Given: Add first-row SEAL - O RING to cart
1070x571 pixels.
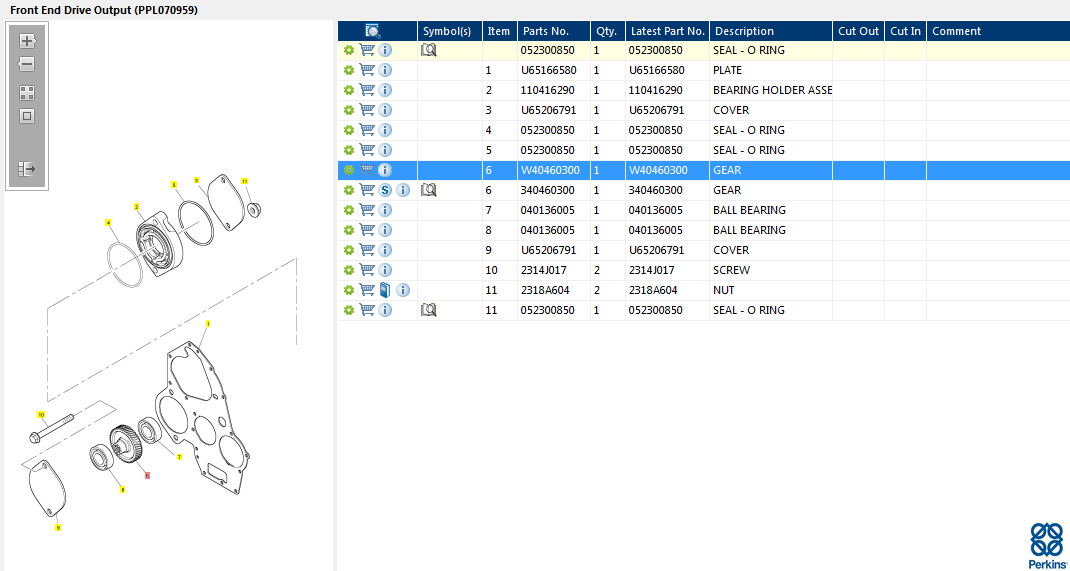Looking at the screenshot, I should (x=367, y=50).
